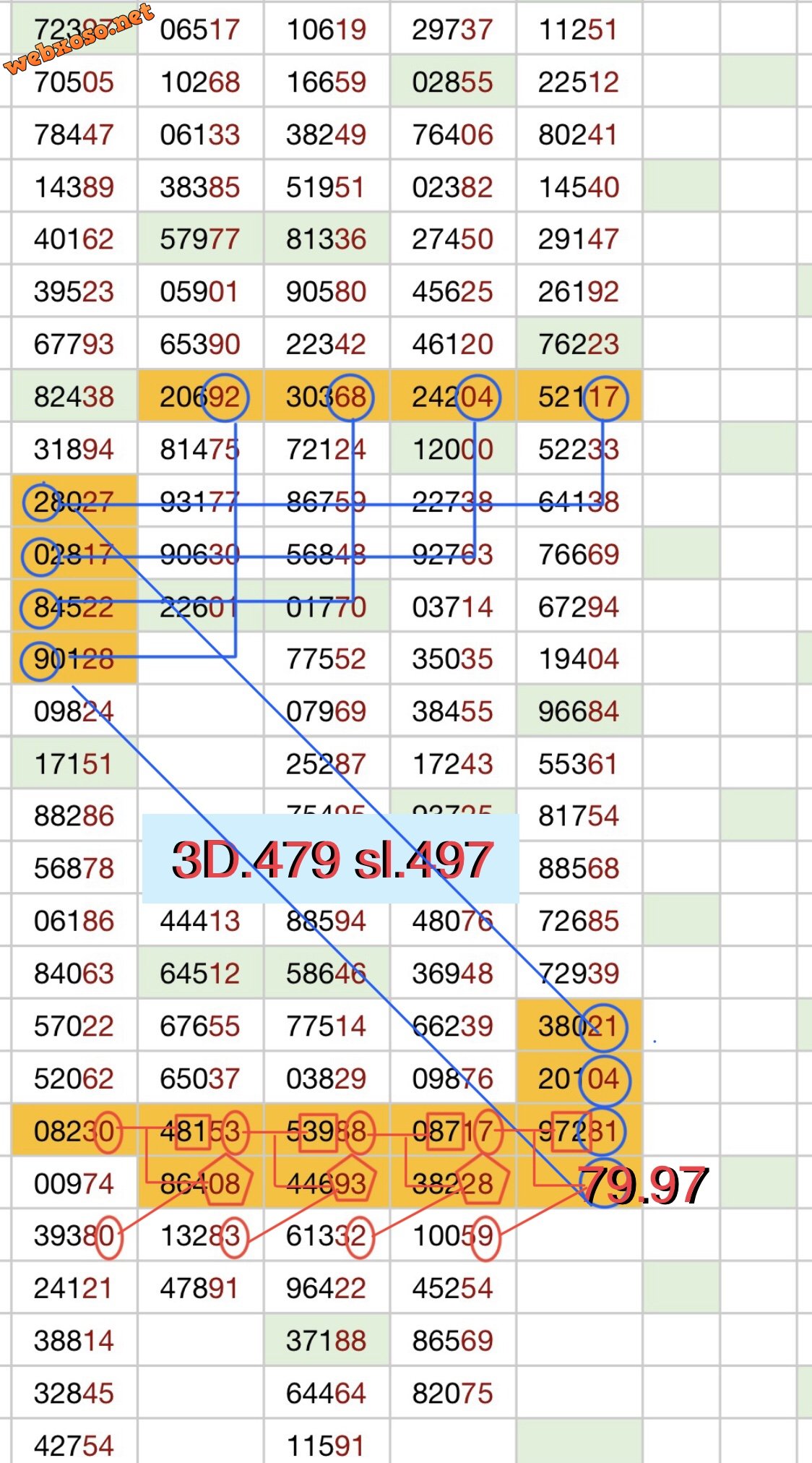812x1463 pixels.
Task: Select cell with 09824
Action: [x=74, y=711]
